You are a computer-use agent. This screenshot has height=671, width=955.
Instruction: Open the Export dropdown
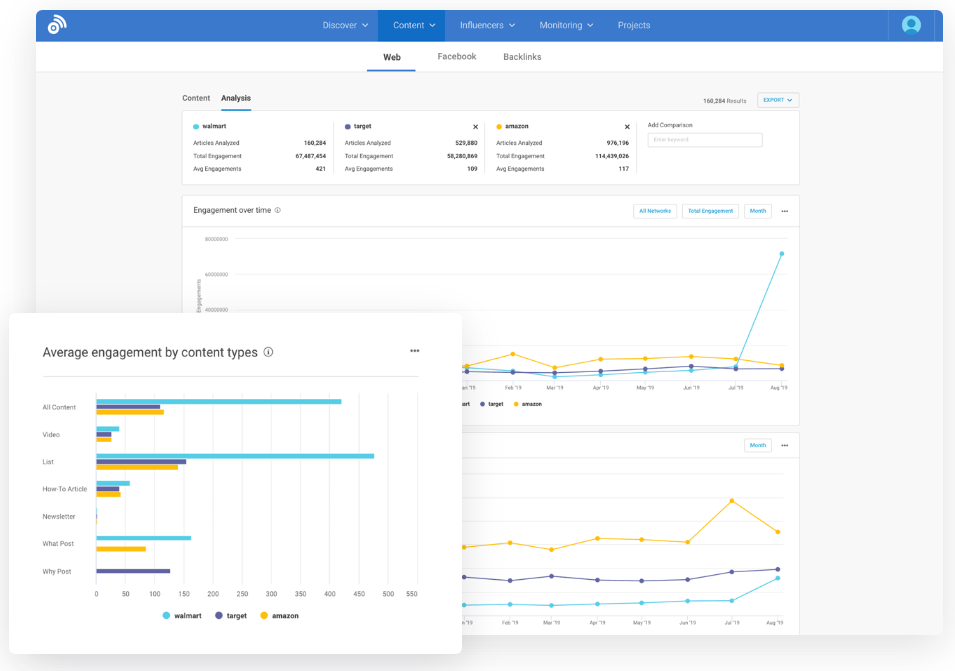click(778, 100)
